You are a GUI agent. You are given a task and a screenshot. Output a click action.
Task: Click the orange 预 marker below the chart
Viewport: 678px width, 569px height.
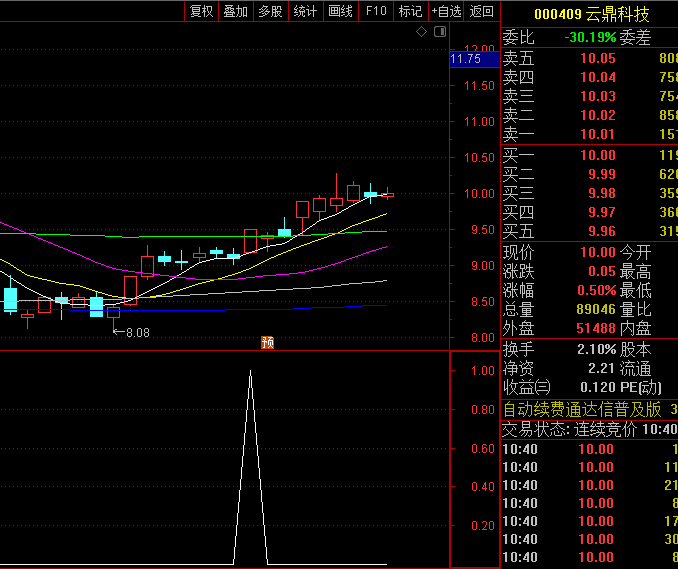[267, 342]
